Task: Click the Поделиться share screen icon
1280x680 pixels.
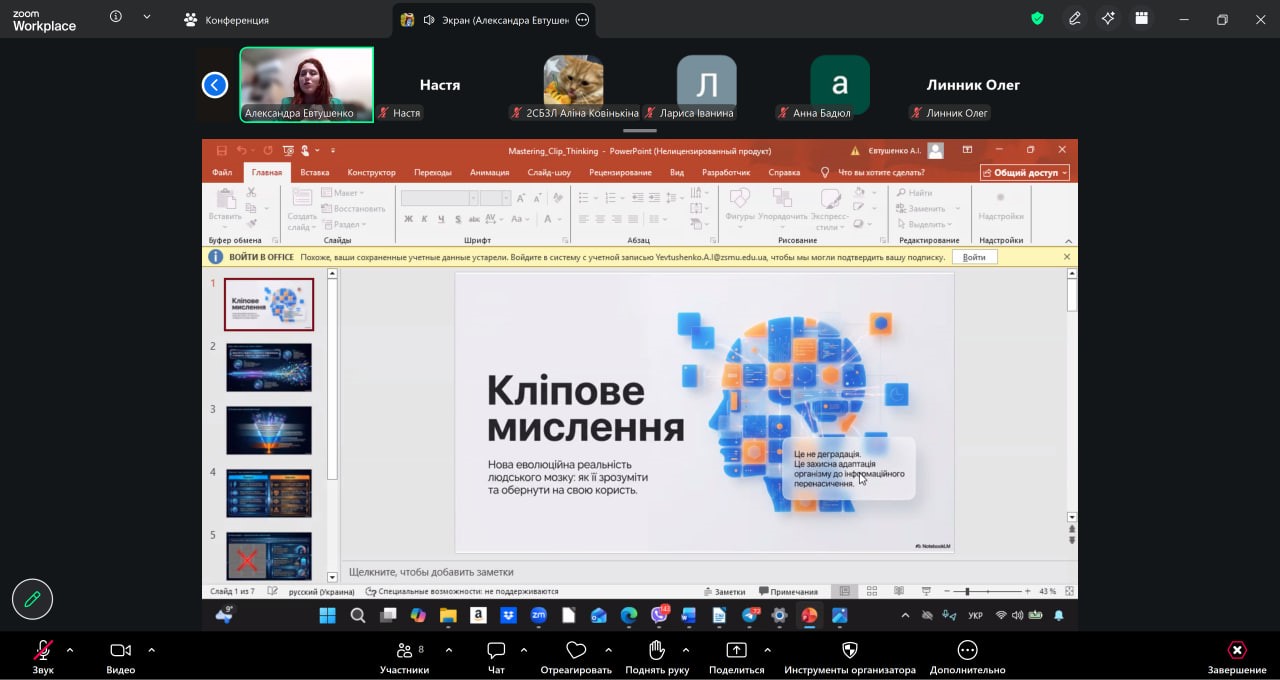Action: [x=736, y=651]
